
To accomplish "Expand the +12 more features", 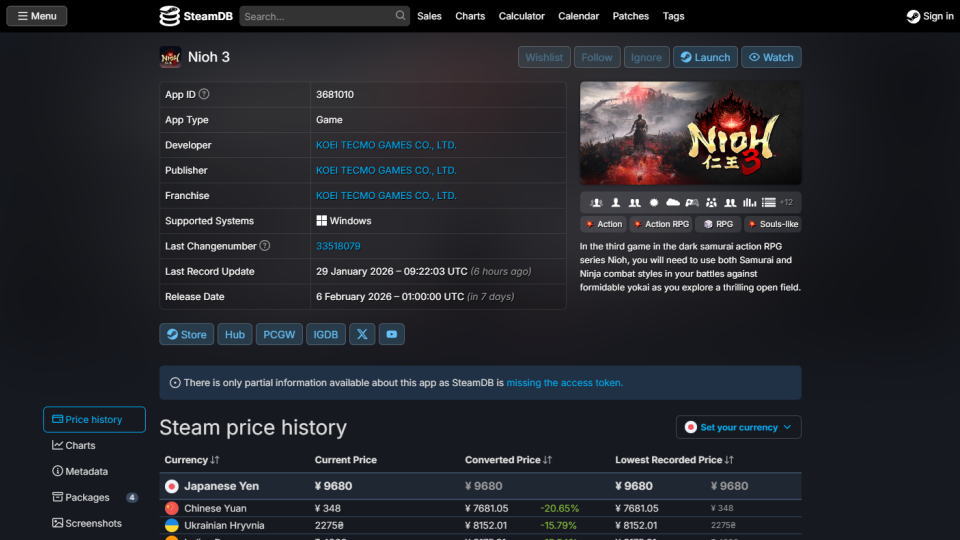I will (x=786, y=203).
